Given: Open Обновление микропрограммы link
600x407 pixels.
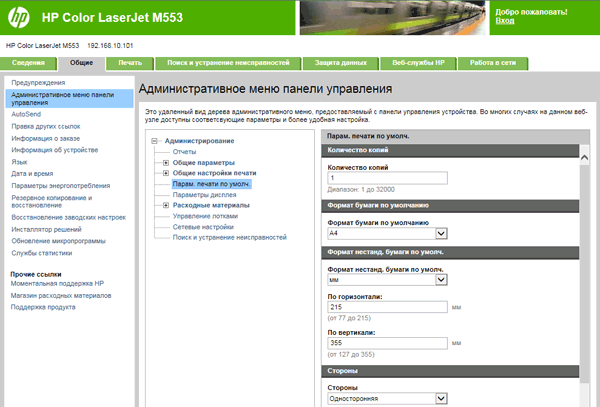Looking at the screenshot, I should [59, 241].
